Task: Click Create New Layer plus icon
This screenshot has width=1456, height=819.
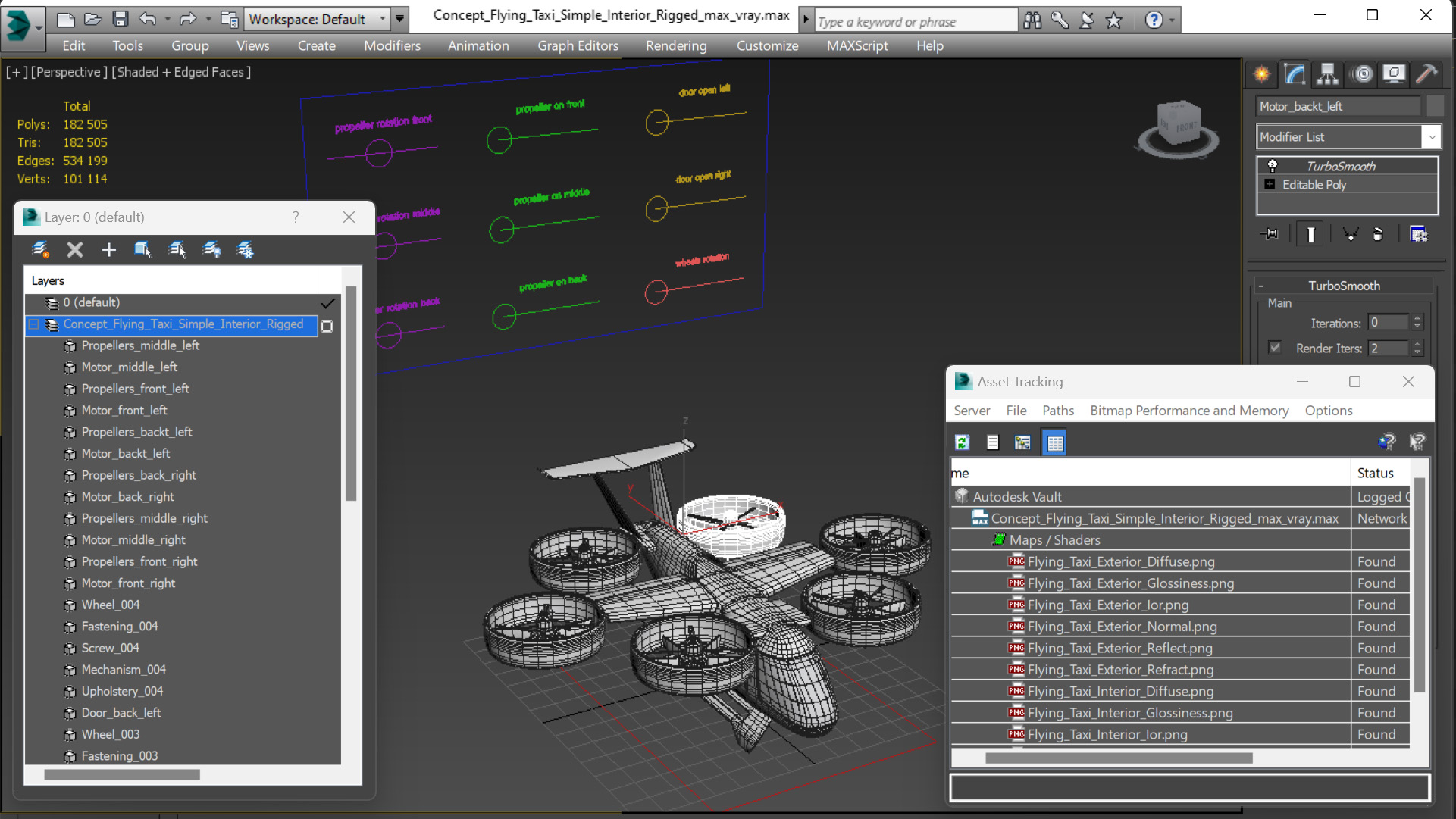Action: pos(109,249)
